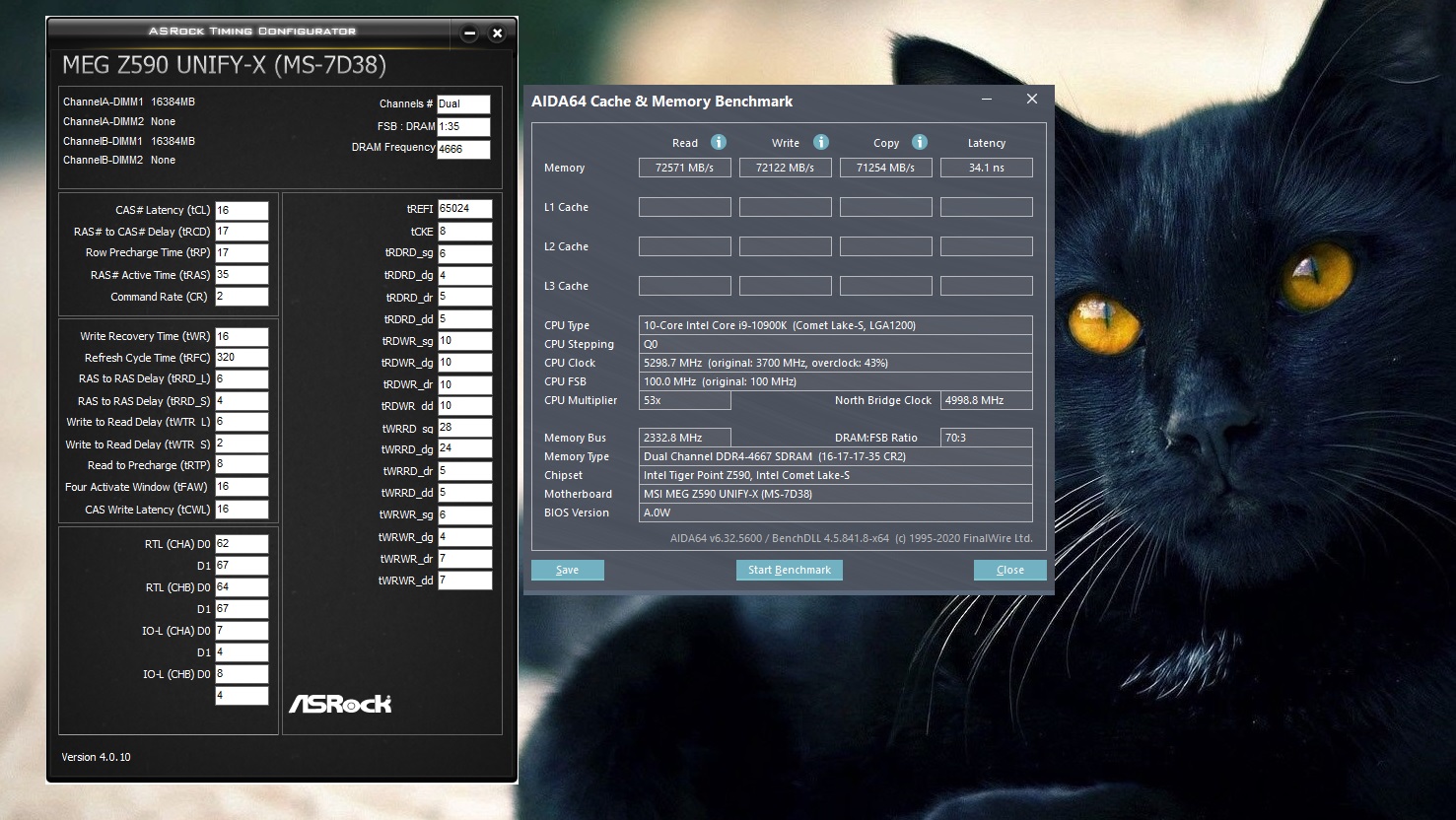This screenshot has width=1456, height=820.
Task: Click the Memory Read result 72571 MB/s
Action: pos(685,168)
